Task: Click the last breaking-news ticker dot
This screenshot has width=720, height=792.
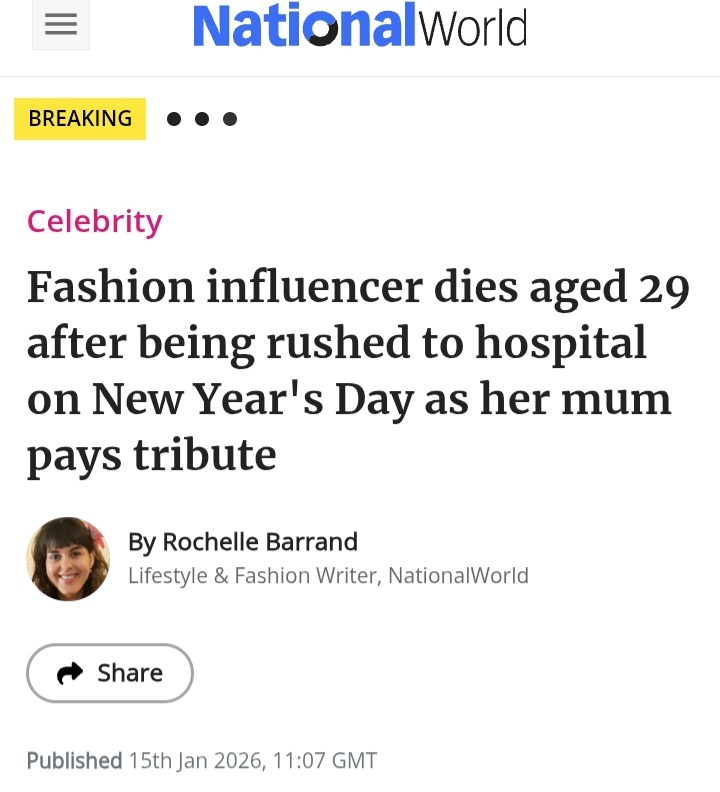Action: click(230, 119)
